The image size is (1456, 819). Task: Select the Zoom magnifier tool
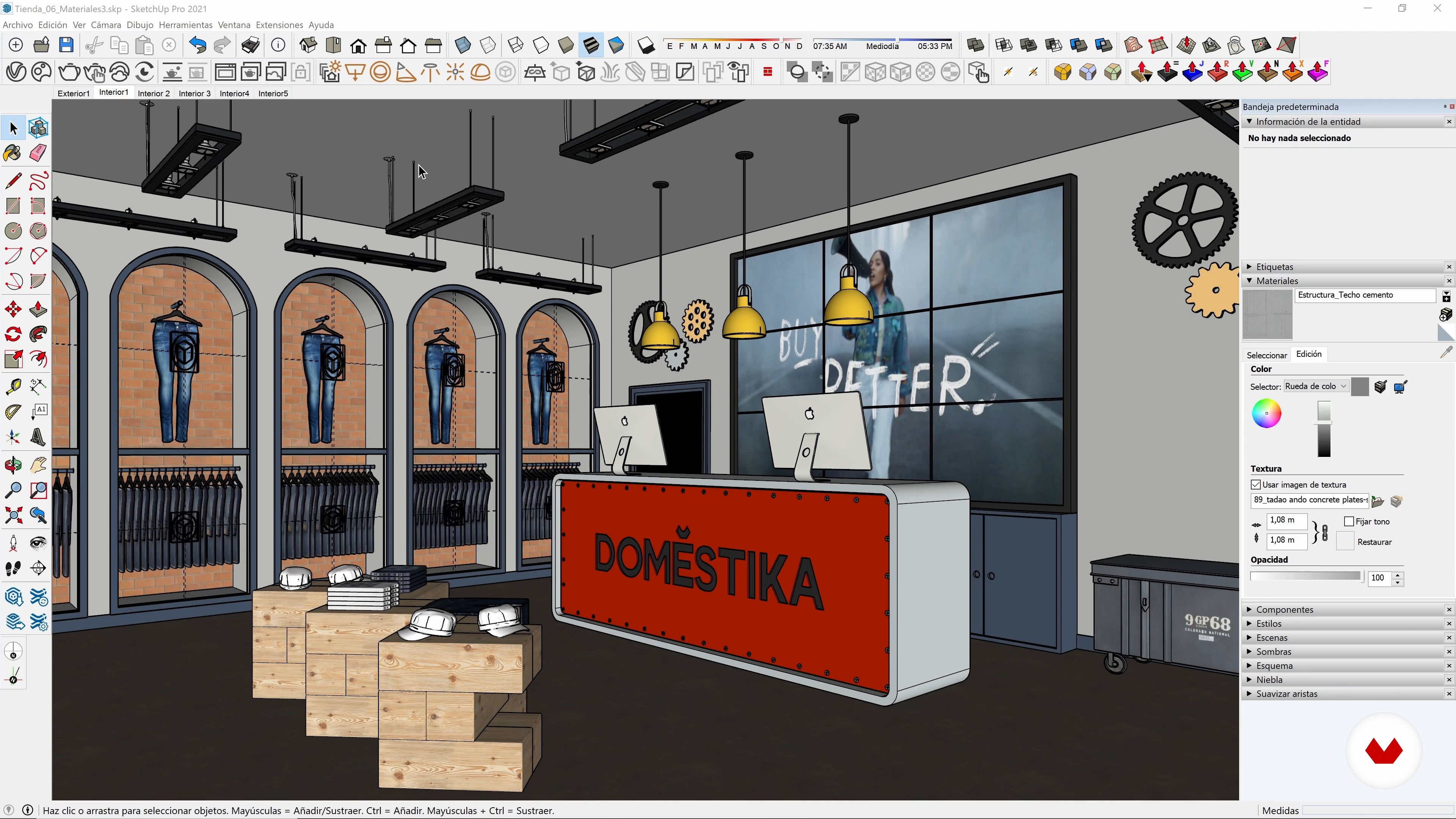pos(13,490)
